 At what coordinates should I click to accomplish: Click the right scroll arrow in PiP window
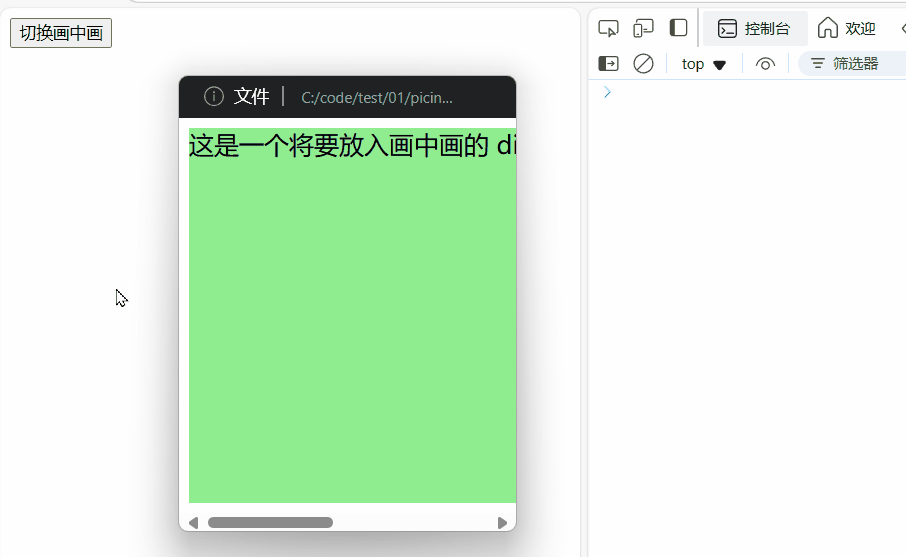tap(502, 523)
